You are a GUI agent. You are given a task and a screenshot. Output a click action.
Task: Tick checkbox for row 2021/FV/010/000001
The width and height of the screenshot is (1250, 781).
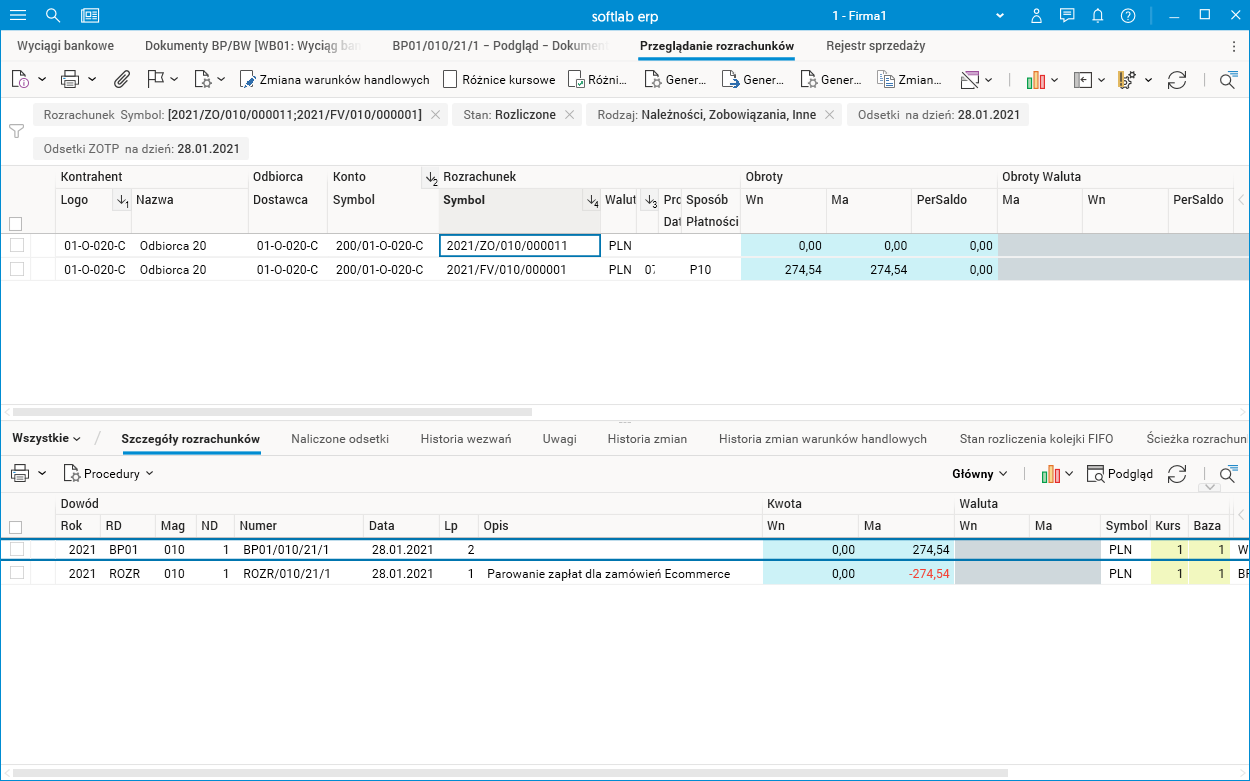(16, 269)
